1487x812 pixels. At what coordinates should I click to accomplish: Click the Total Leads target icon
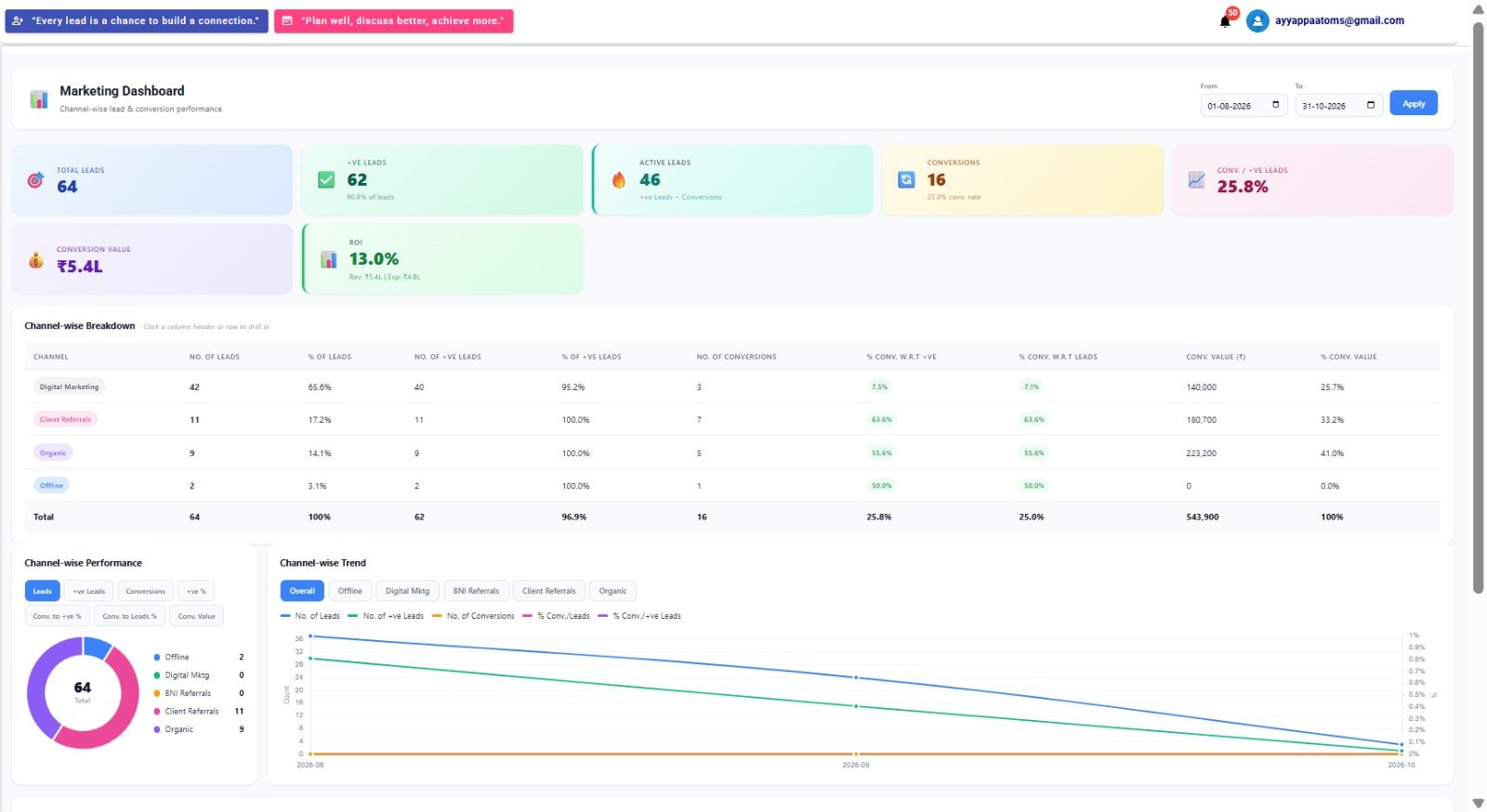35,180
